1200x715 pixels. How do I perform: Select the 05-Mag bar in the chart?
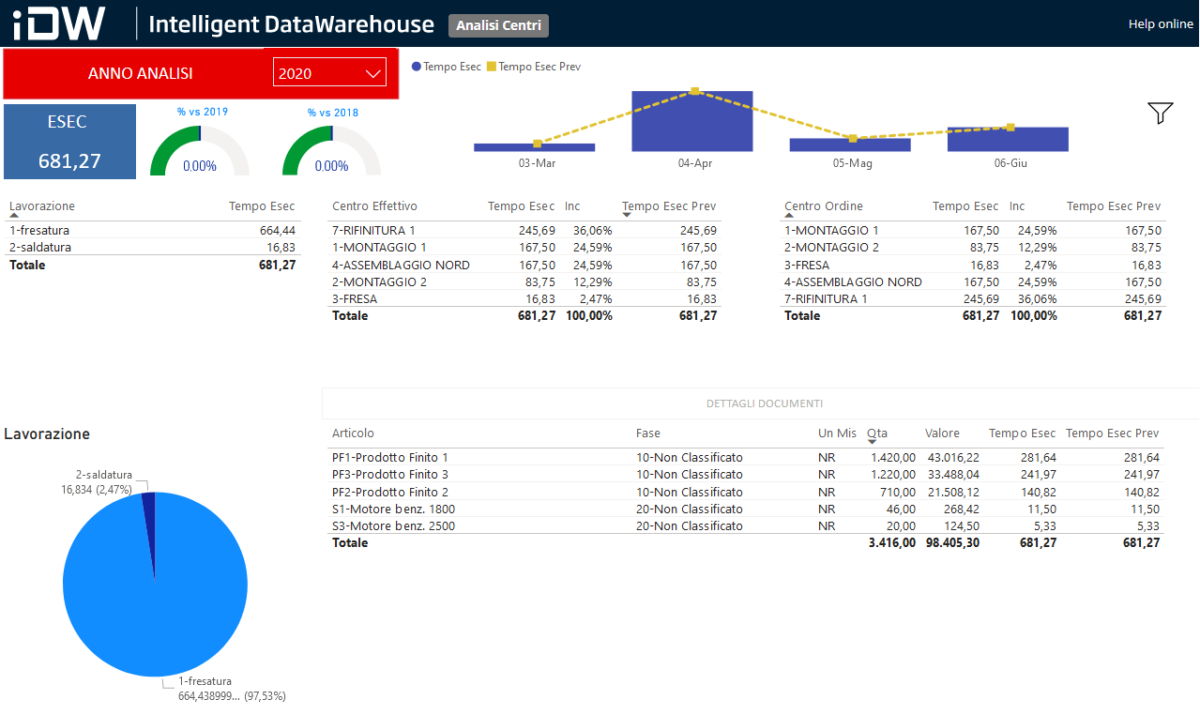850,145
